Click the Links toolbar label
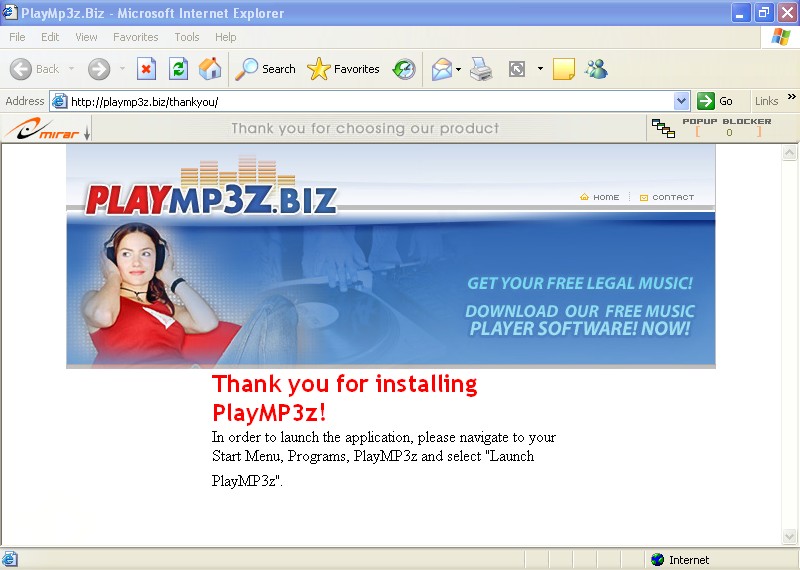This screenshot has width=800, height=570. point(767,101)
